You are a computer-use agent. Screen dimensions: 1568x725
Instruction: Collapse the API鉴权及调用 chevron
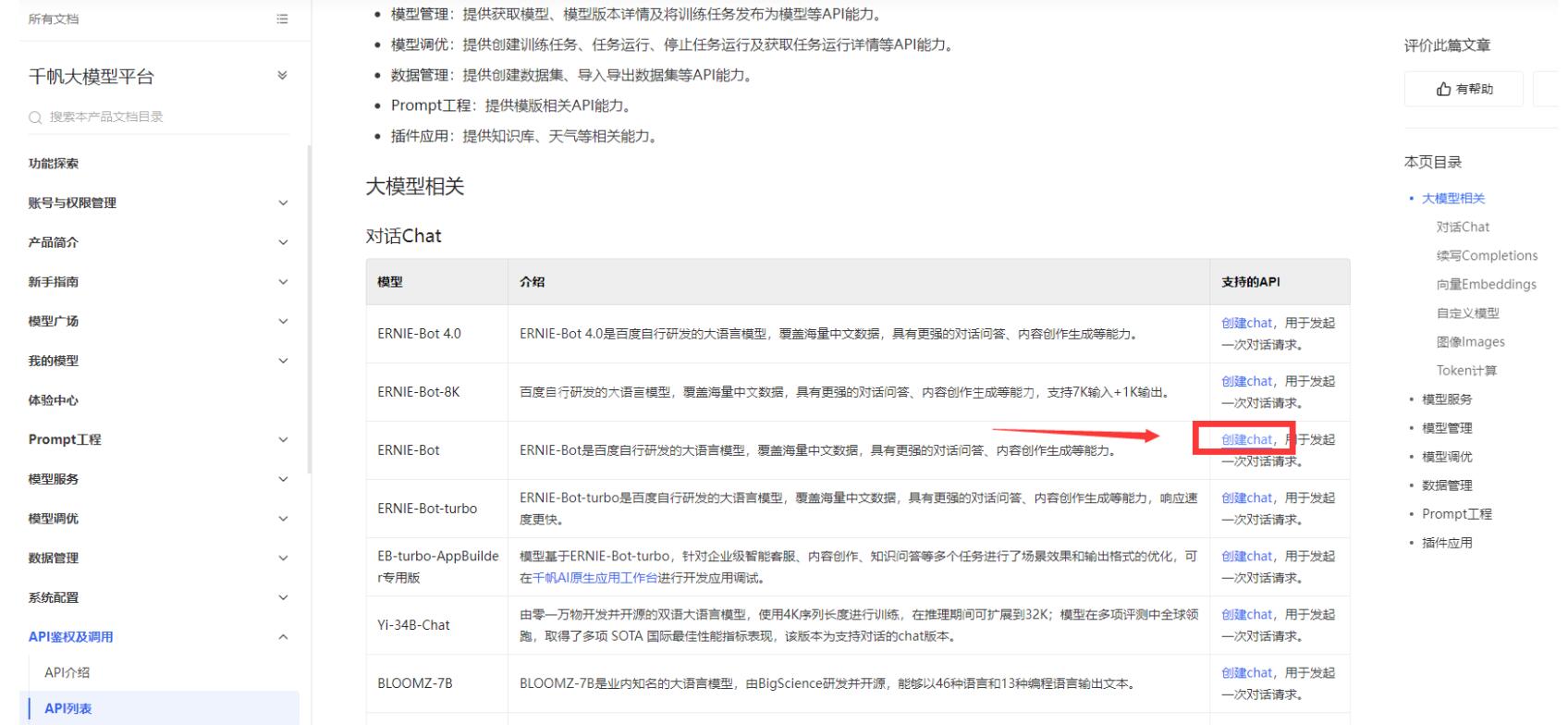tap(283, 637)
